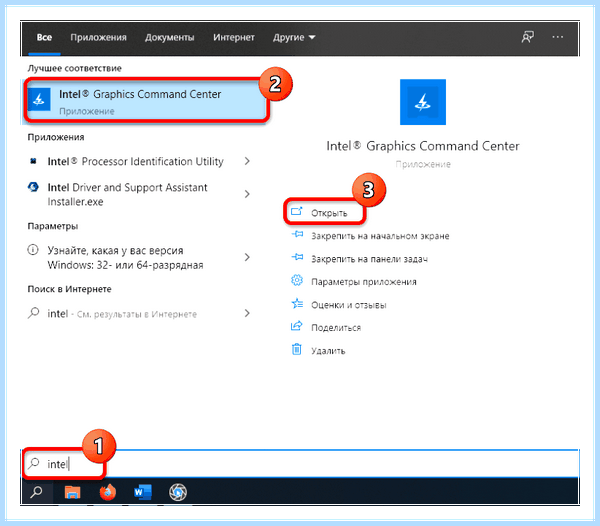Open the feedback icon in the search header
Viewport: 600px width, 526px height.
[528, 37]
